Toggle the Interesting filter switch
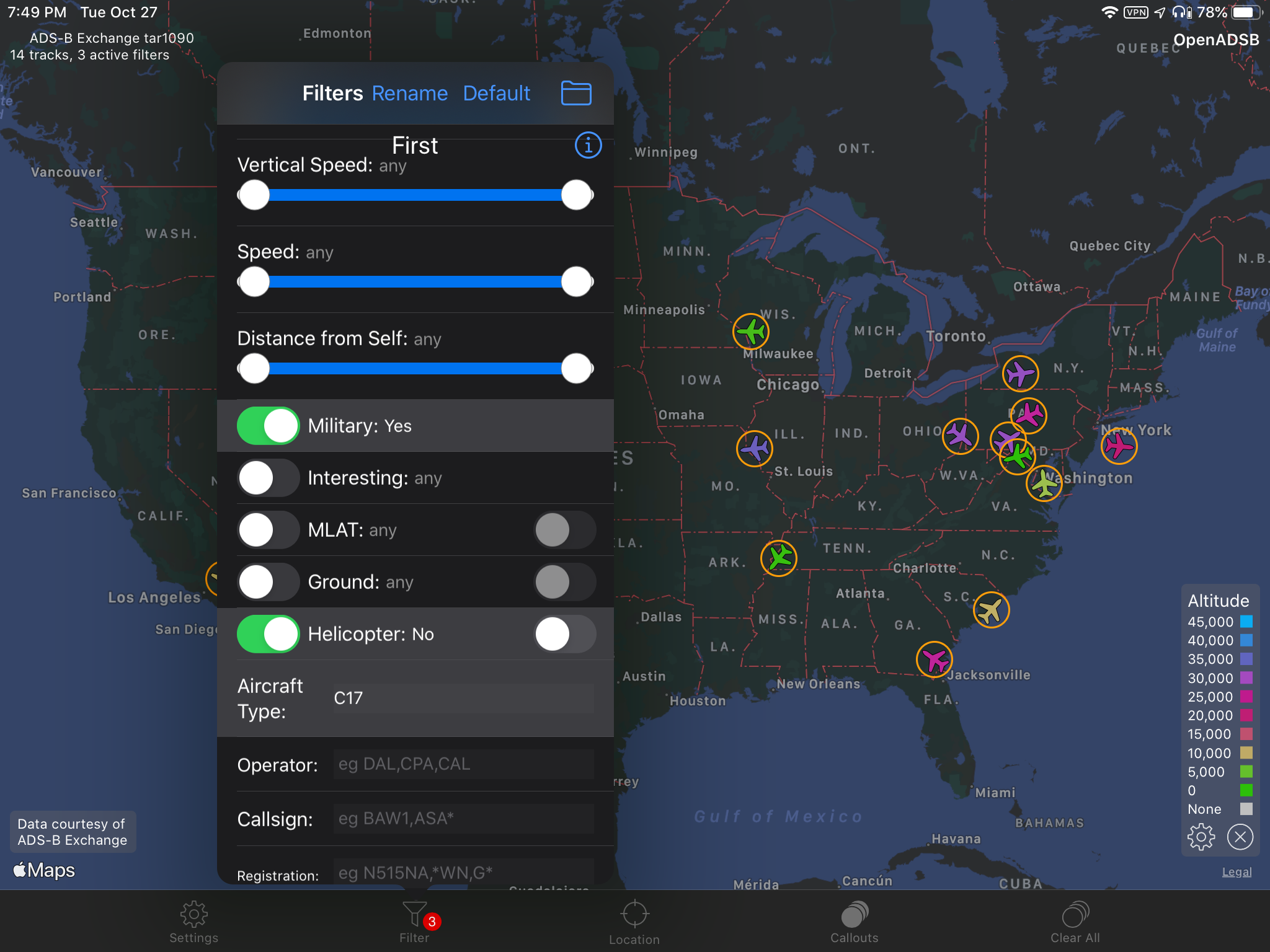Viewport: 1270px width, 952px height. (x=269, y=478)
